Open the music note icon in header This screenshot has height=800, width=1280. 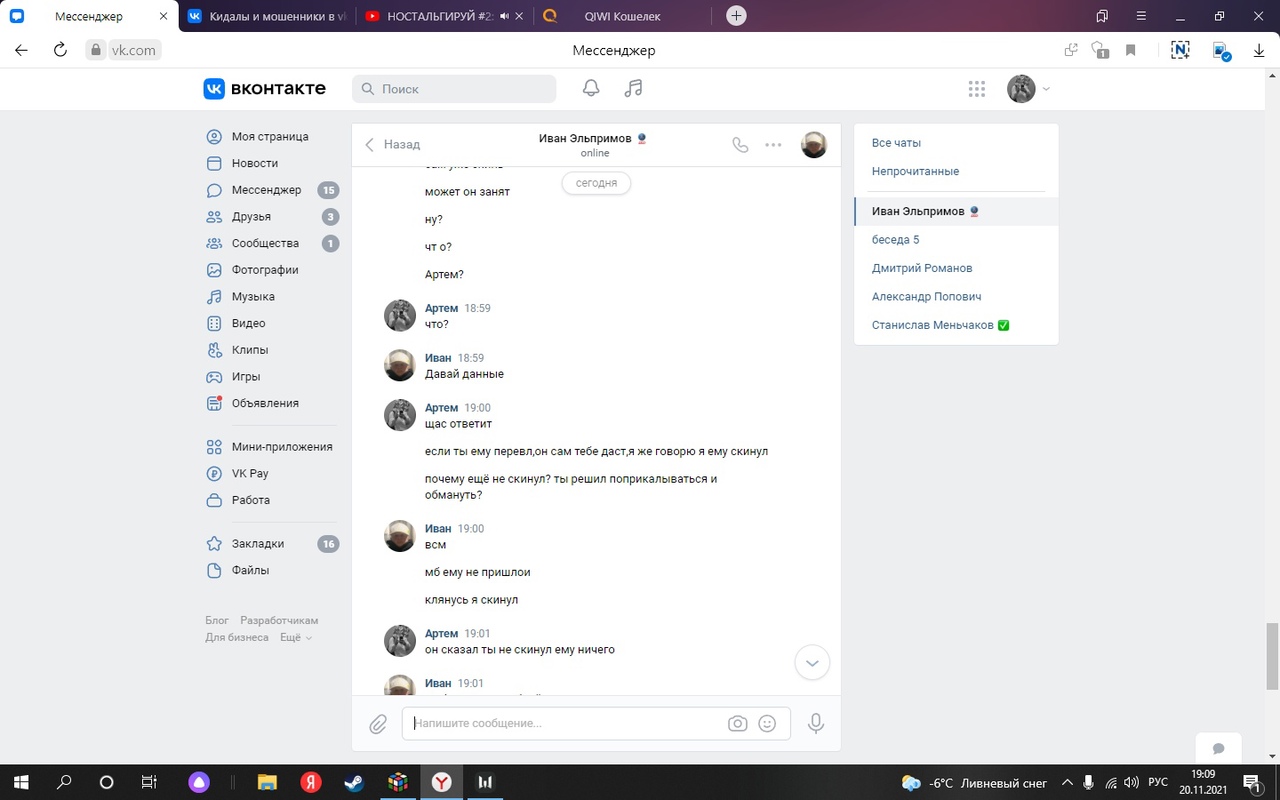633,89
